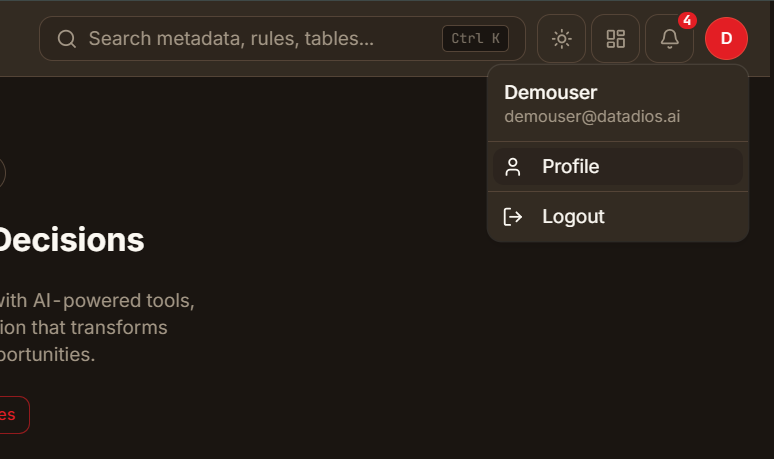The height and width of the screenshot is (459, 774).
Task: Click the partial circular badge at the left edge
Action: (2, 173)
